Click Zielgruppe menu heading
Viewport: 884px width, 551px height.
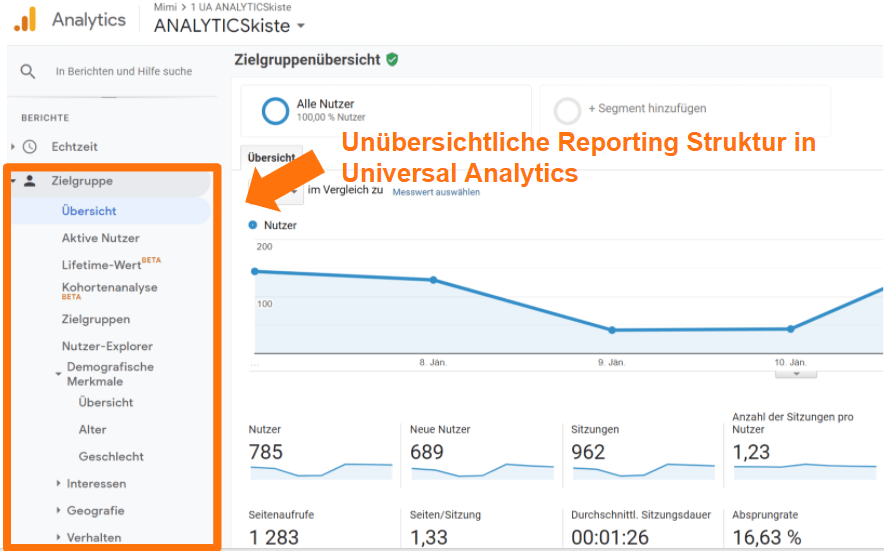(x=82, y=181)
